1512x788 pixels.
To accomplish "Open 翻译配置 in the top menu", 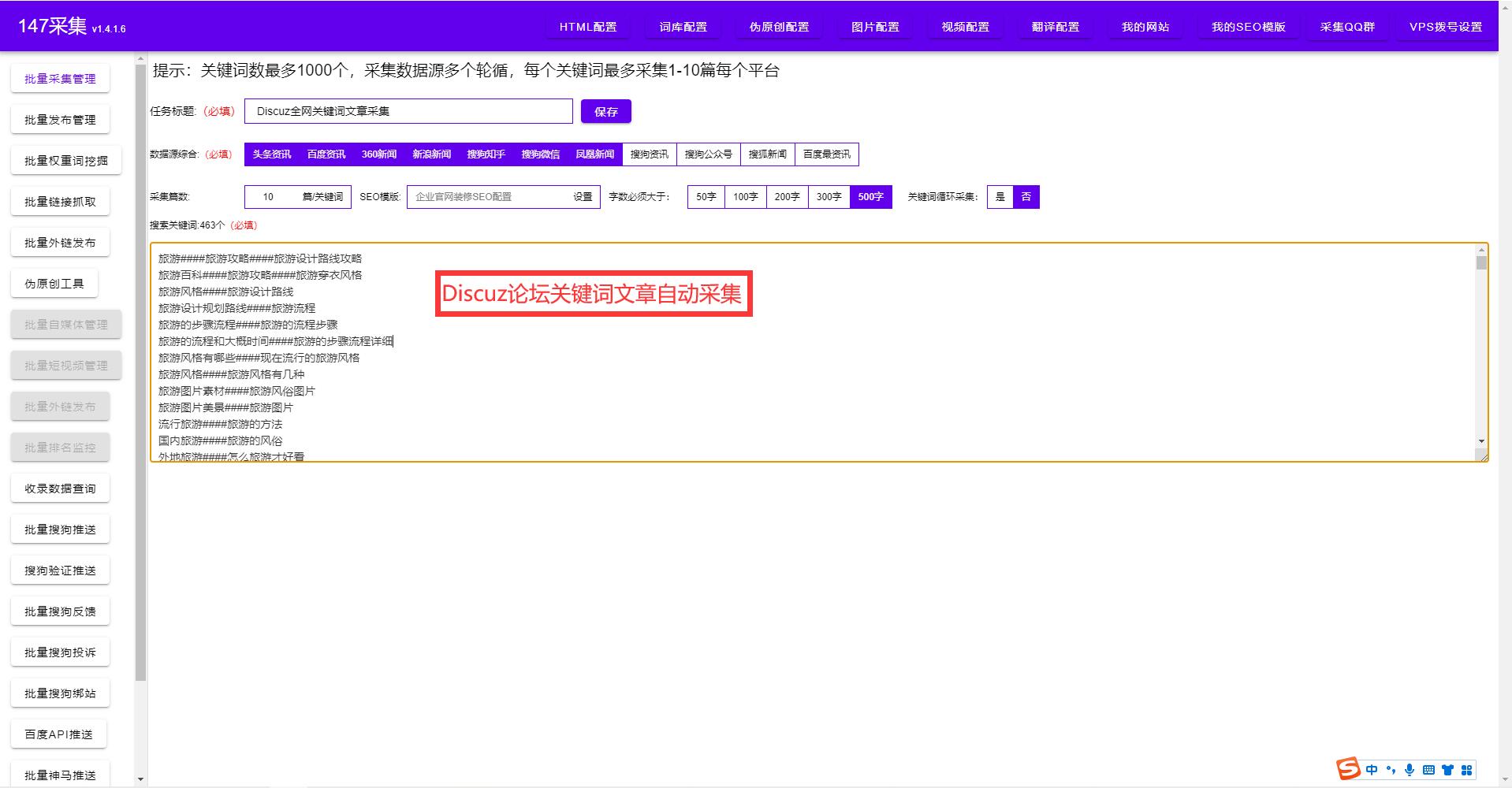I will tap(1056, 27).
